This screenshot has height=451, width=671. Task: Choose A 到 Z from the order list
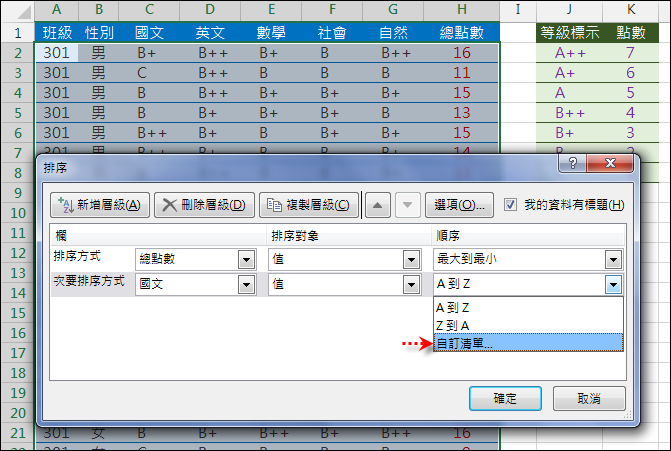tap(528, 308)
